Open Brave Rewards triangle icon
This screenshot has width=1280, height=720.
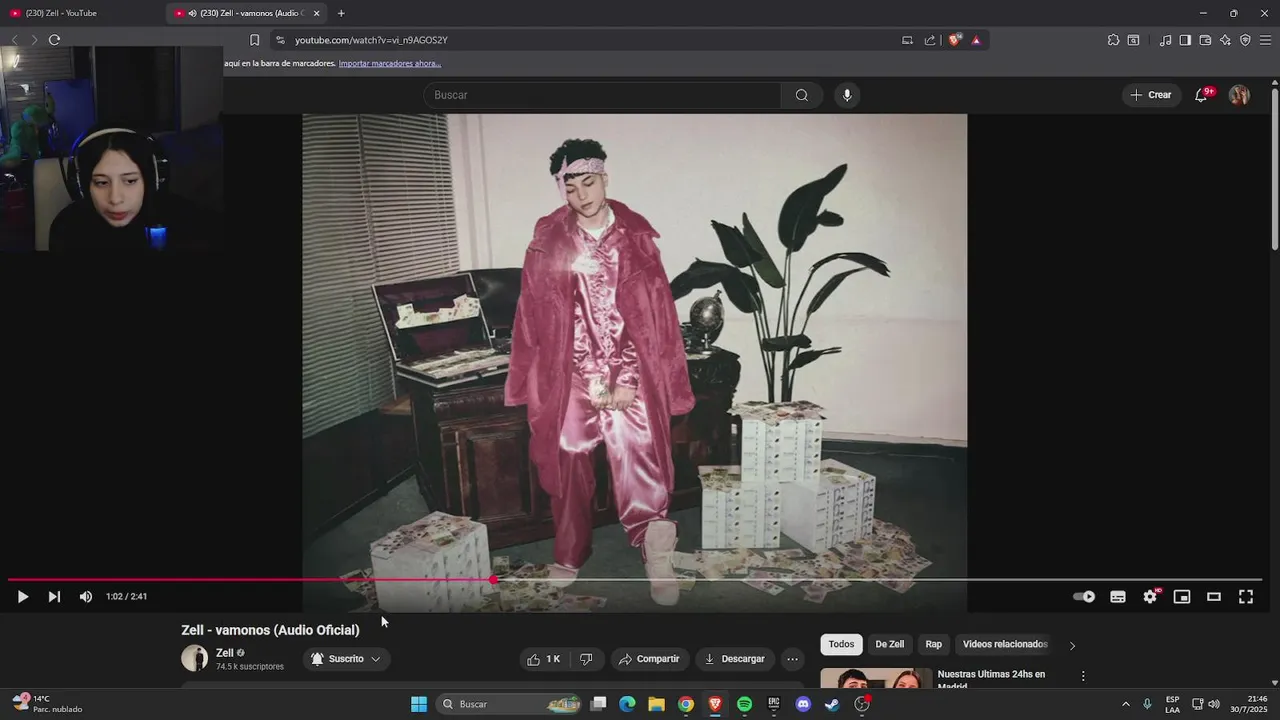click(x=976, y=40)
